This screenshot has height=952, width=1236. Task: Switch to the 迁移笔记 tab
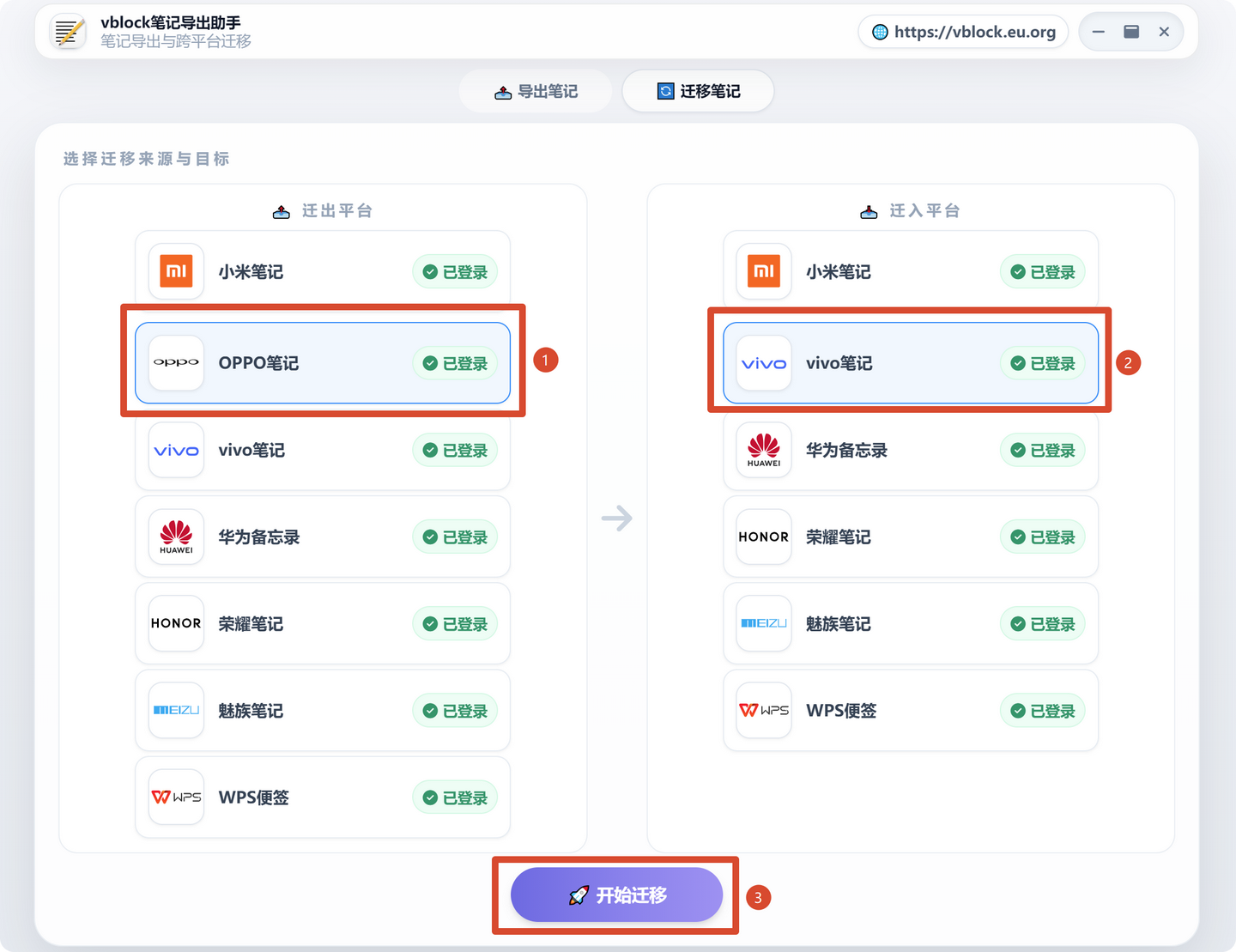tap(698, 91)
